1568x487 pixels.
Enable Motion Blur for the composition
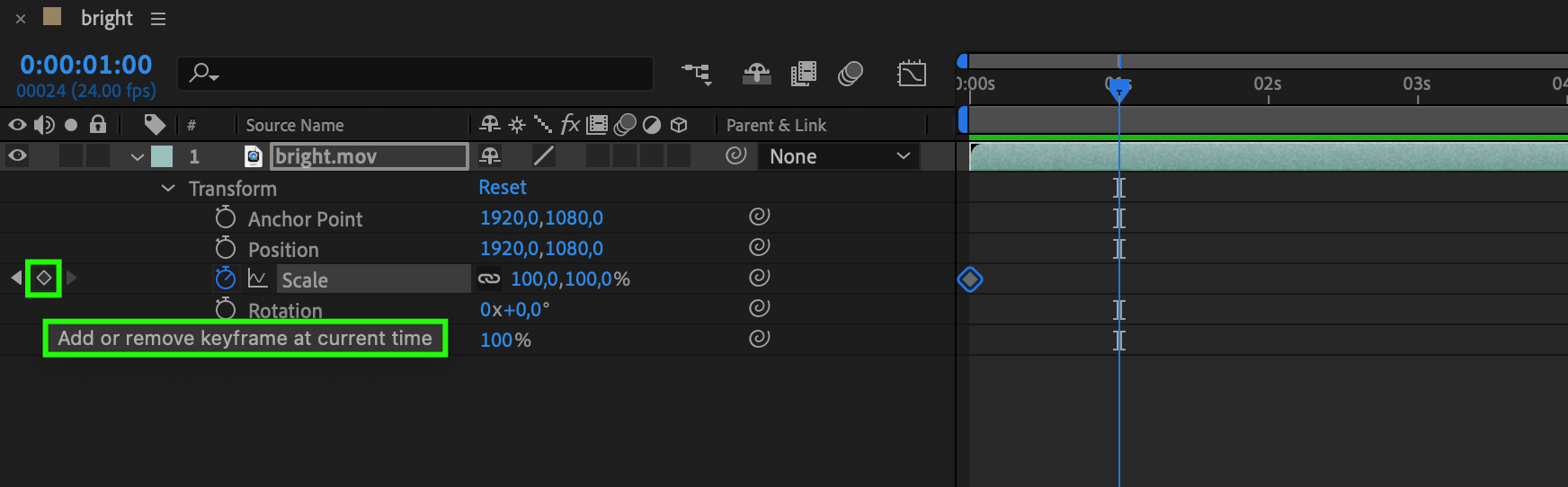(x=850, y=74)
